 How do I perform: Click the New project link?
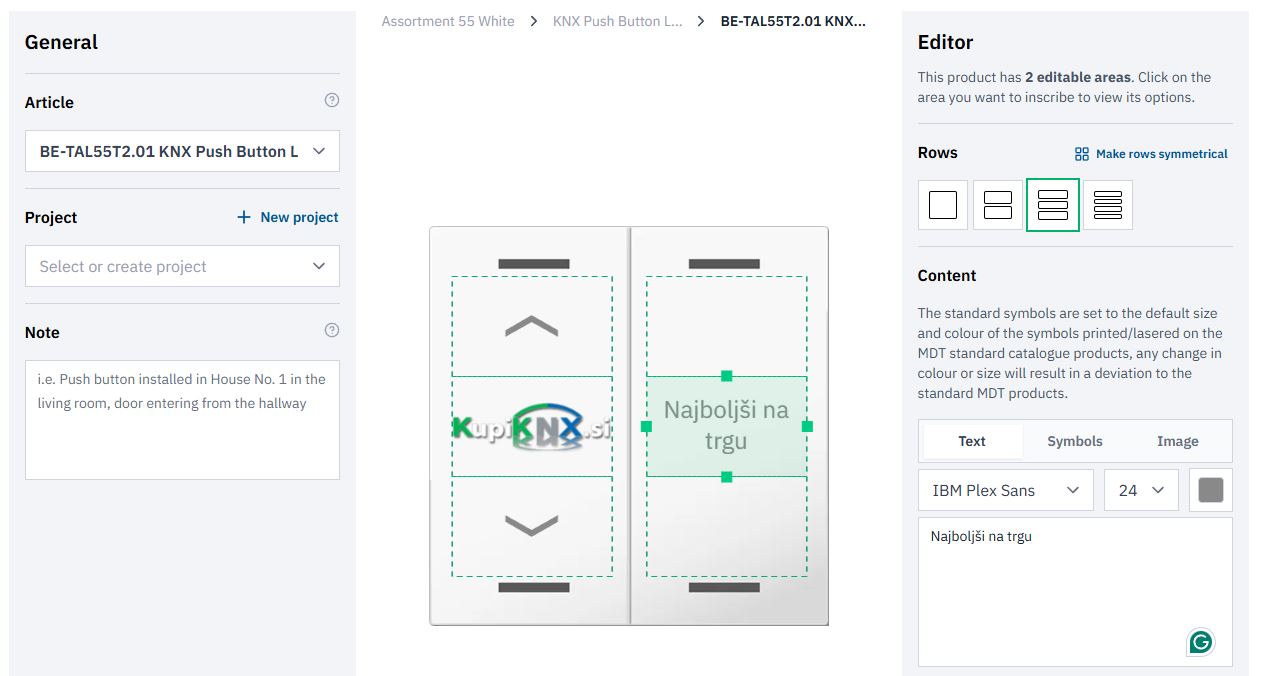299,217
